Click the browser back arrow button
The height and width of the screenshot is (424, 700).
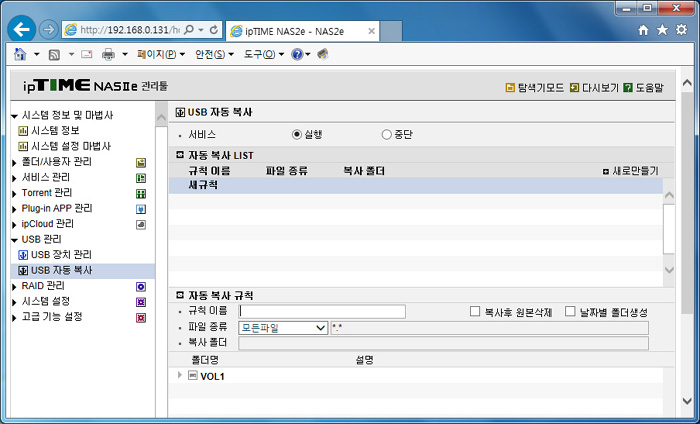tap(22, 29)
